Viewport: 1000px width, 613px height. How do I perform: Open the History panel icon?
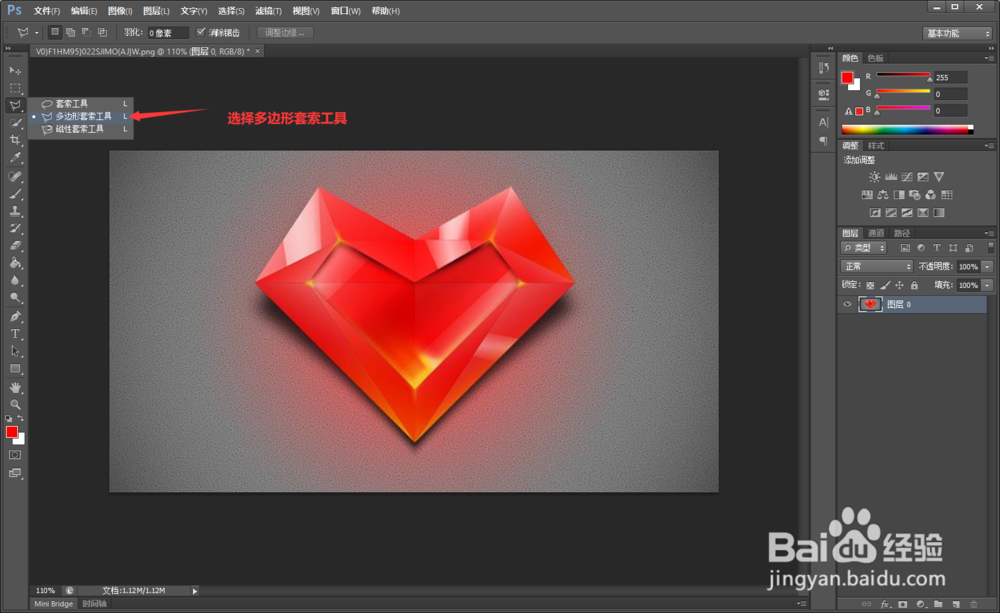823,68
